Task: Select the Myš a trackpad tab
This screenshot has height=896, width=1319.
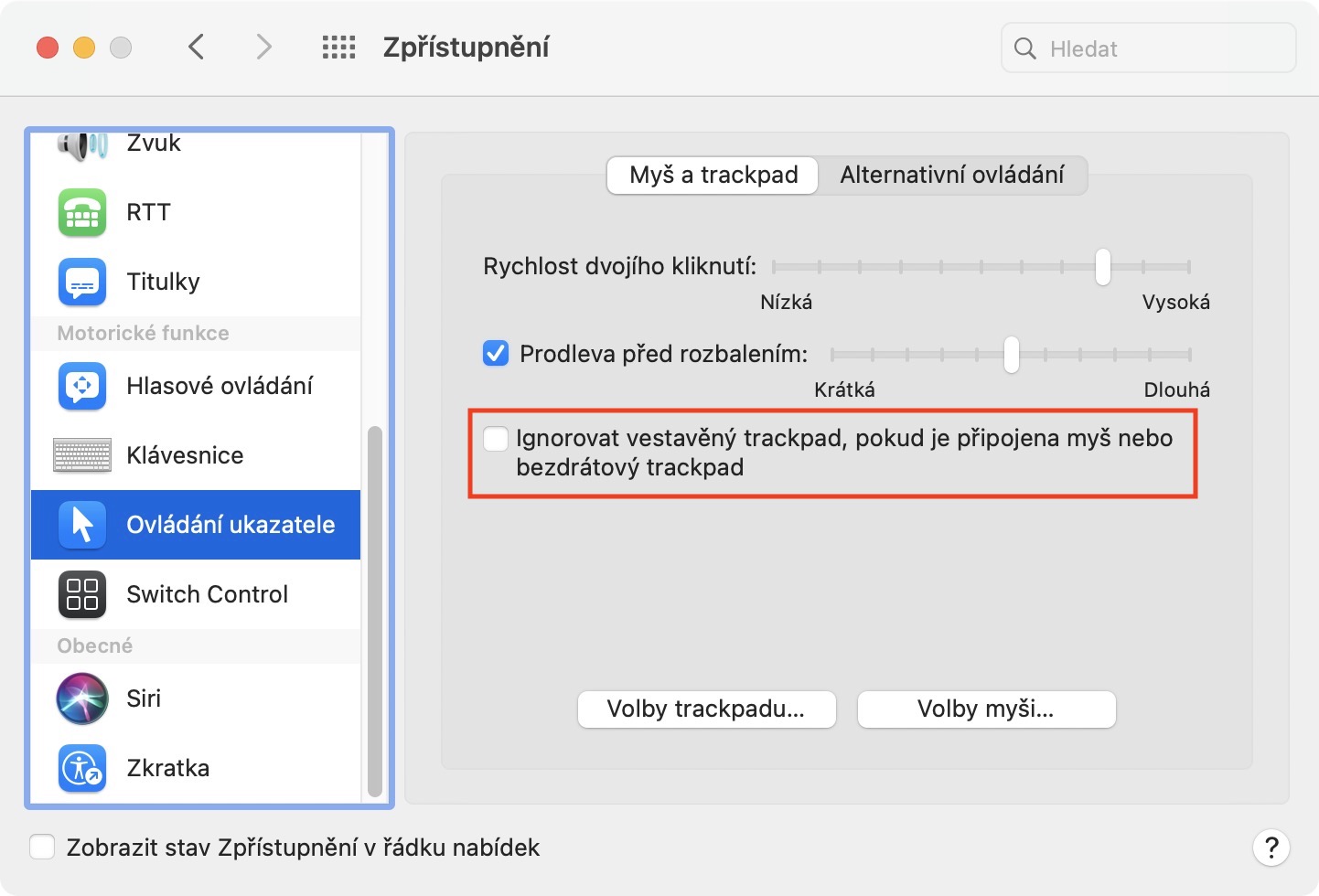Action: pos(713,175)
